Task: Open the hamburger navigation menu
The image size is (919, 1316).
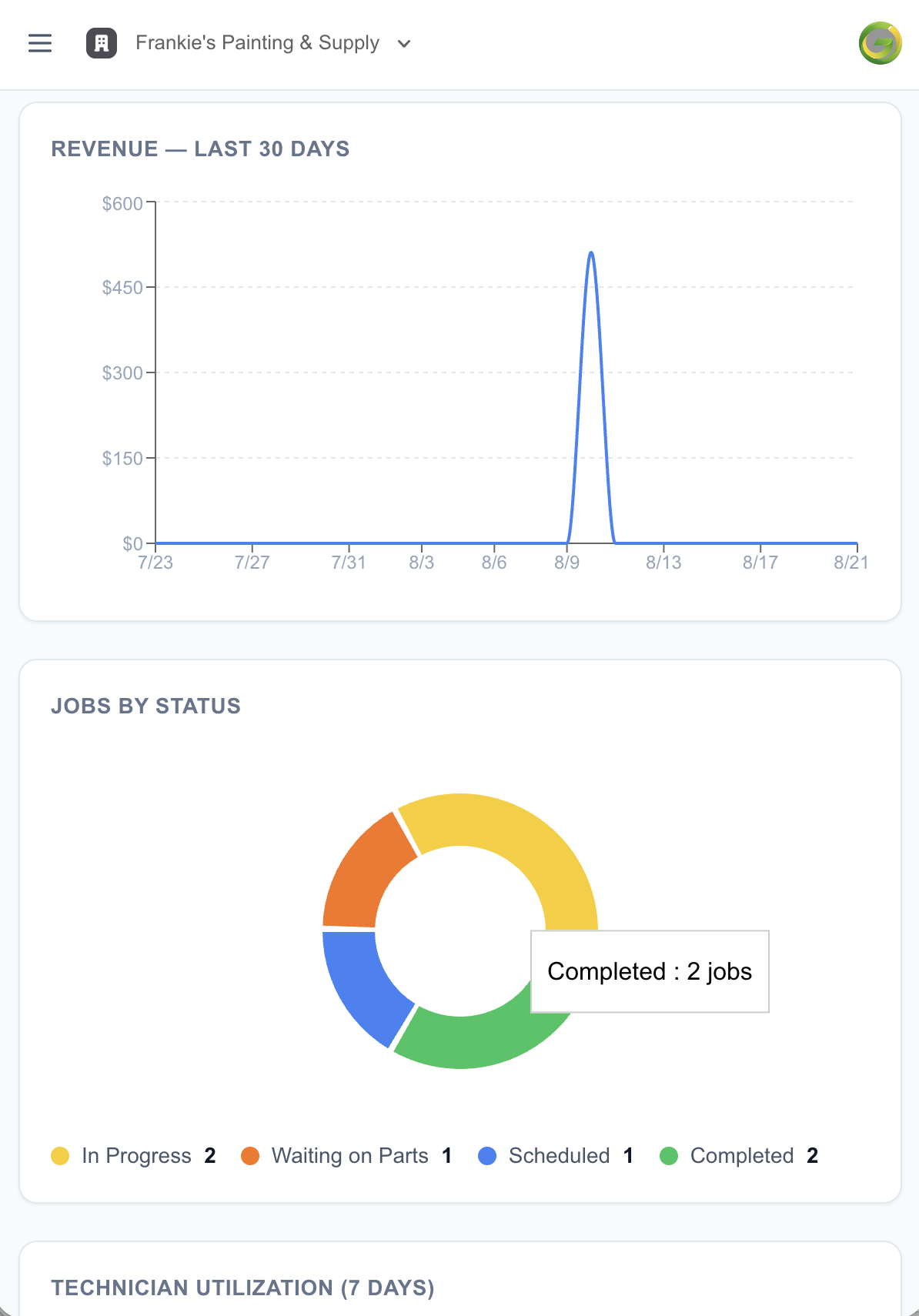Action: 40,43
